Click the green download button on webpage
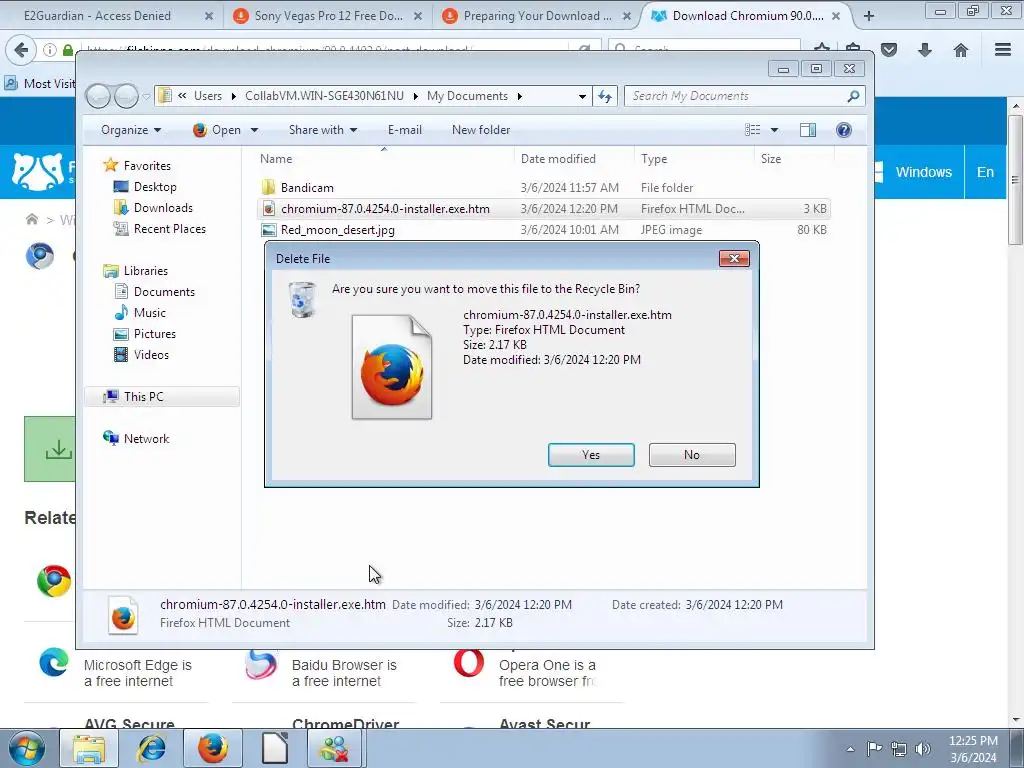This screenshot has width=1024, height=768. click(x=50, y=449)
